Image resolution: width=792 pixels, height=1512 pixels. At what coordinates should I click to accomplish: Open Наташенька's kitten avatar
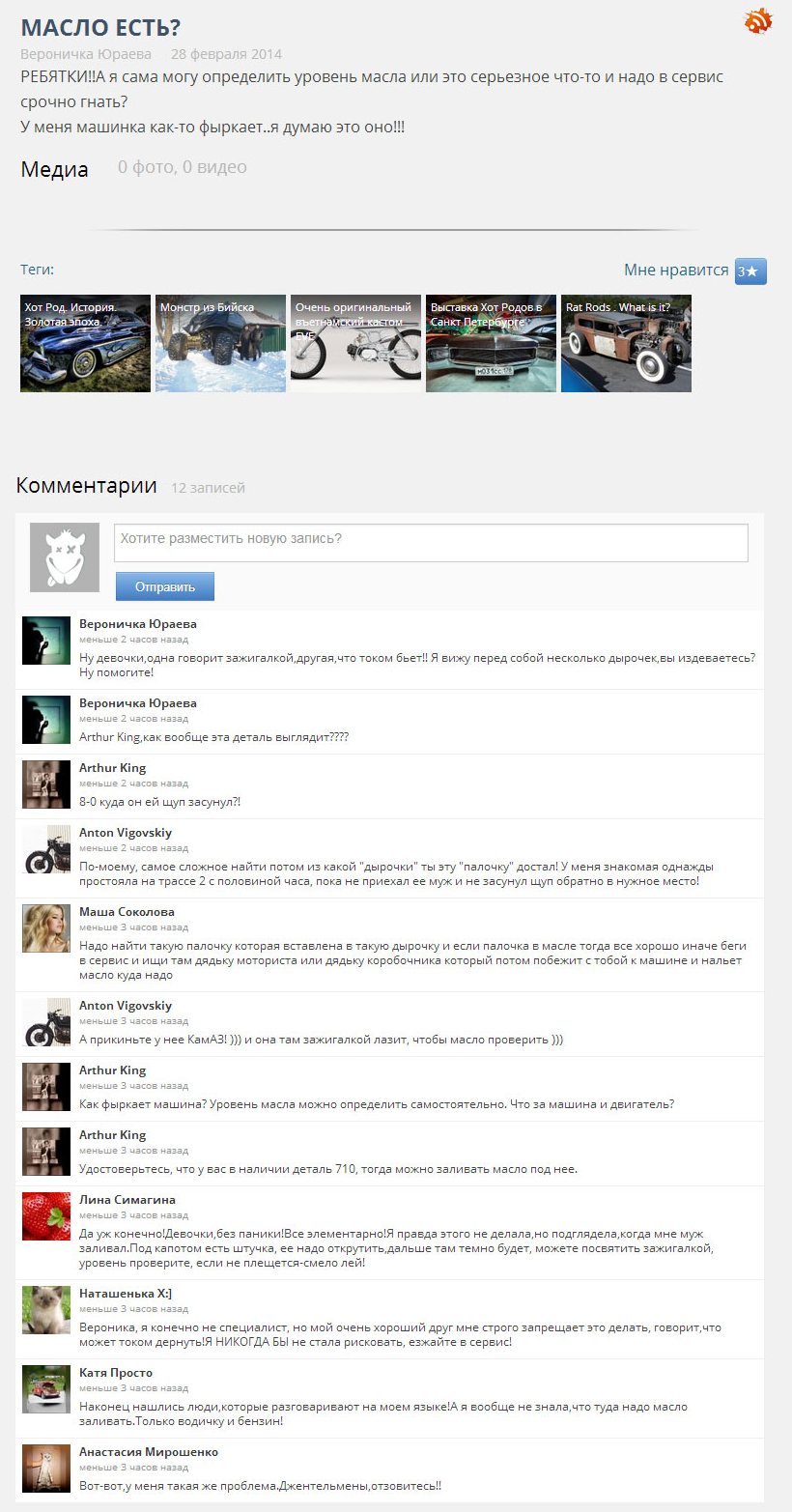point(46,1310)
